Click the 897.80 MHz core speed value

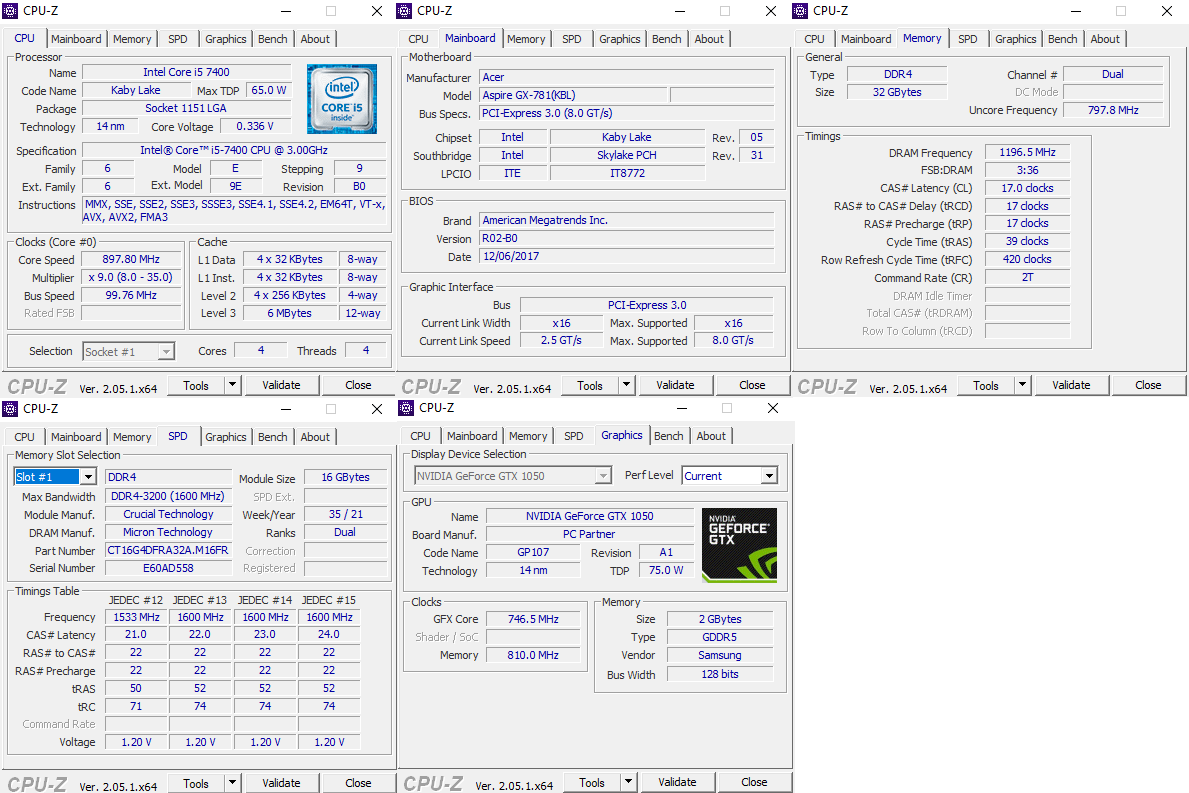131,259
